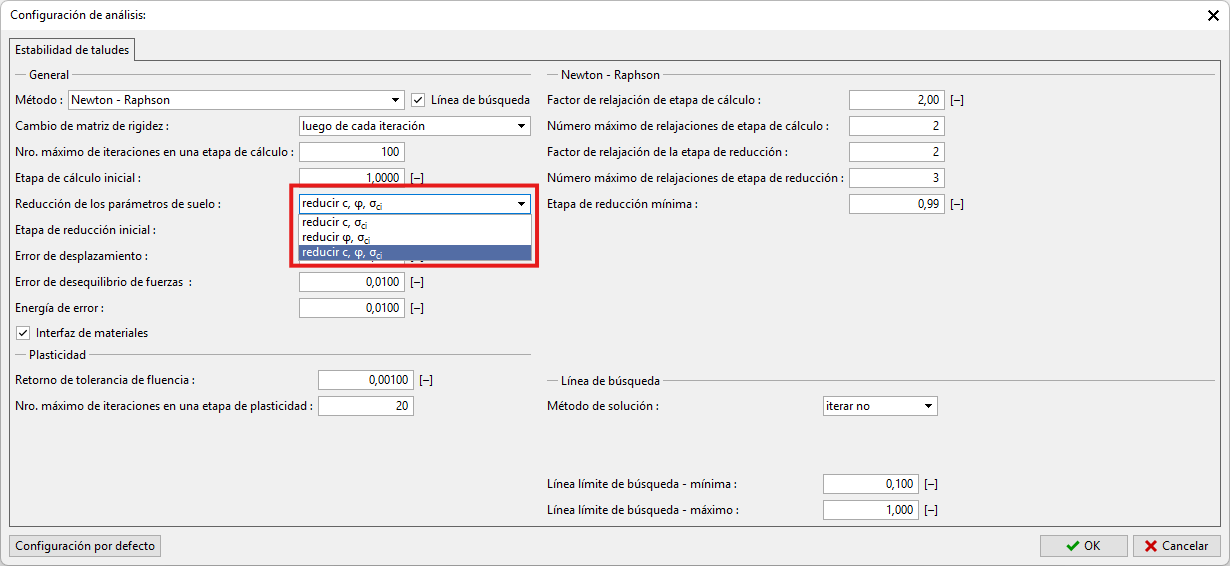
Task: Edit Energía de error value field
Action: tap(351, 308)
